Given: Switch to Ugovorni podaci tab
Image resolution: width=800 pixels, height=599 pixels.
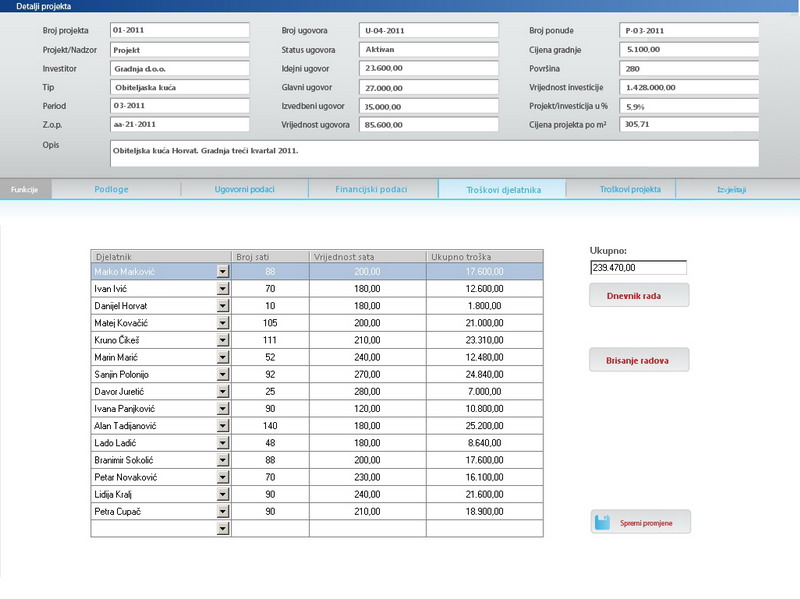Looking at the screenshot, I should pos(244,189).
